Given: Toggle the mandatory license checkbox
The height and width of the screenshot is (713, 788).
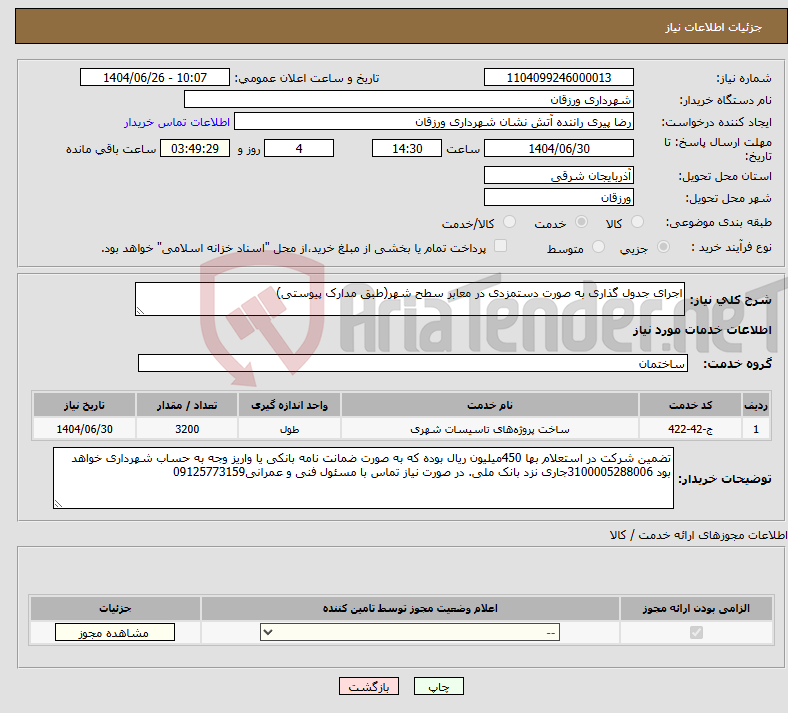Looking at the screenshot, I should (696, 632).
